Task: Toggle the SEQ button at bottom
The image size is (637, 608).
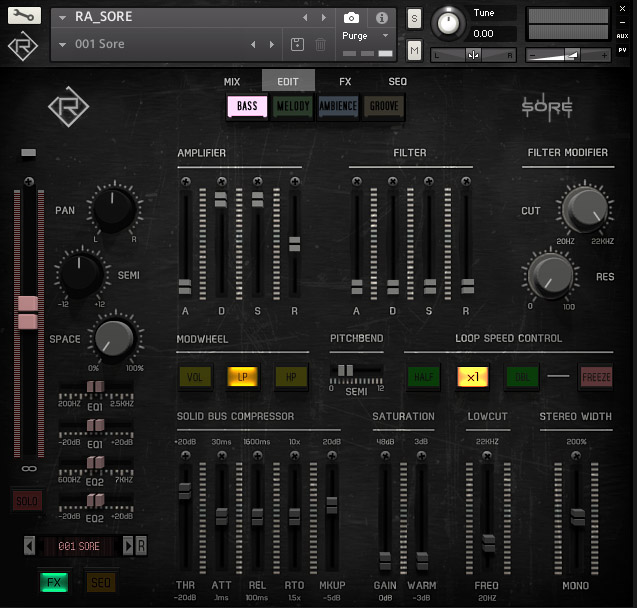Action: [x=101, y=582]
